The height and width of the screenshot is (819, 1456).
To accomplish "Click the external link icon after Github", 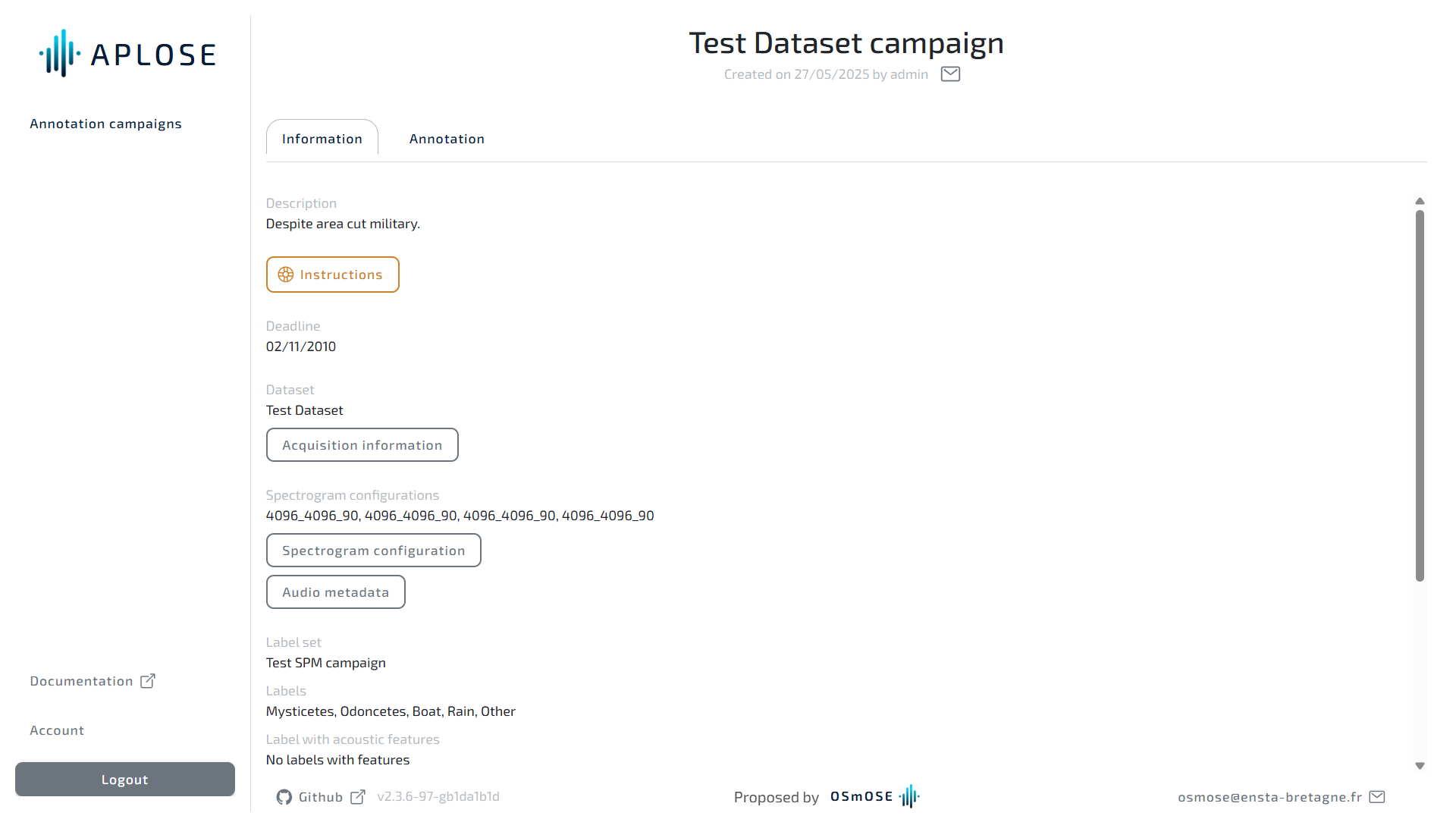I will point(358,797).
